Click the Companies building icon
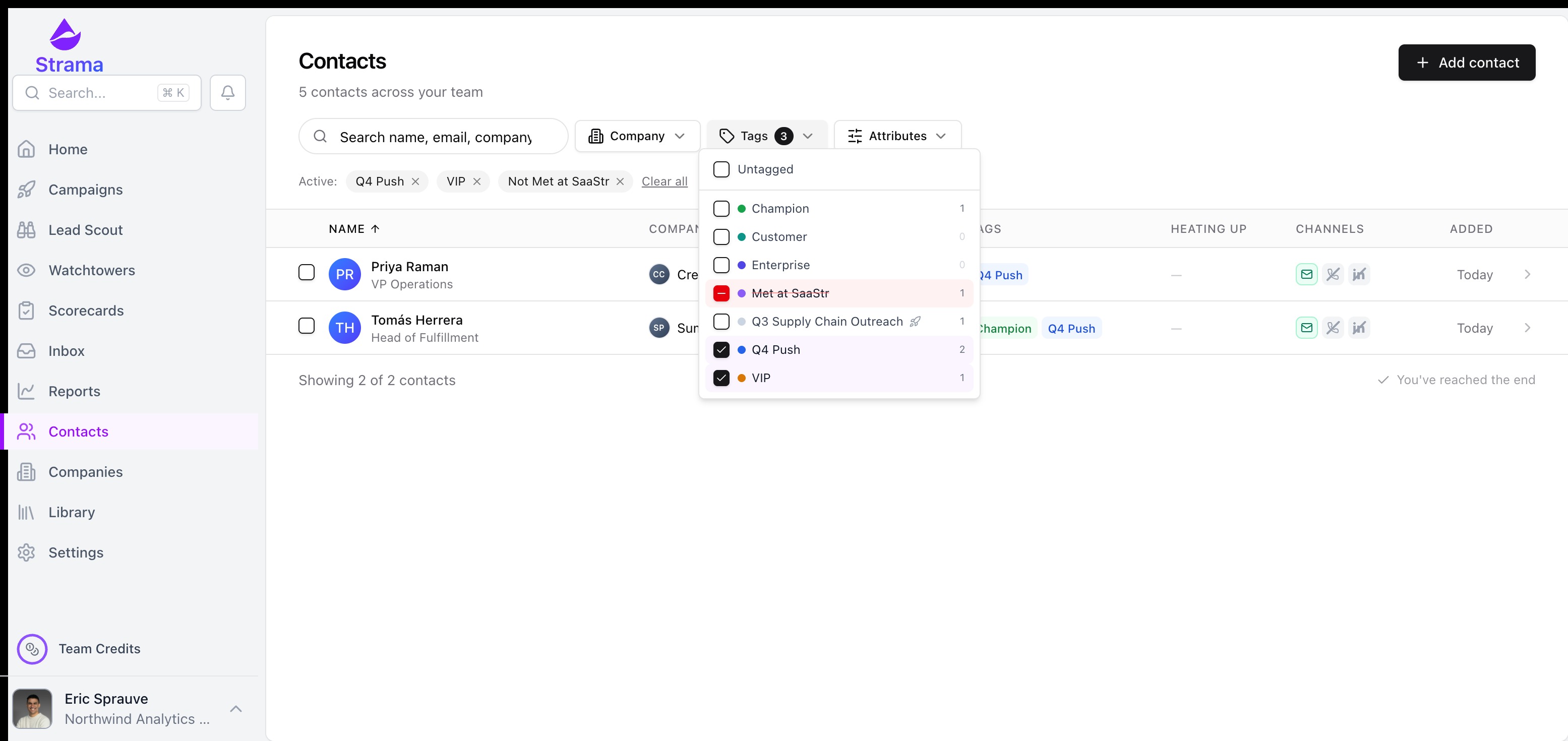The width and height of the screenshot is (1568, 741). [26, 471]
